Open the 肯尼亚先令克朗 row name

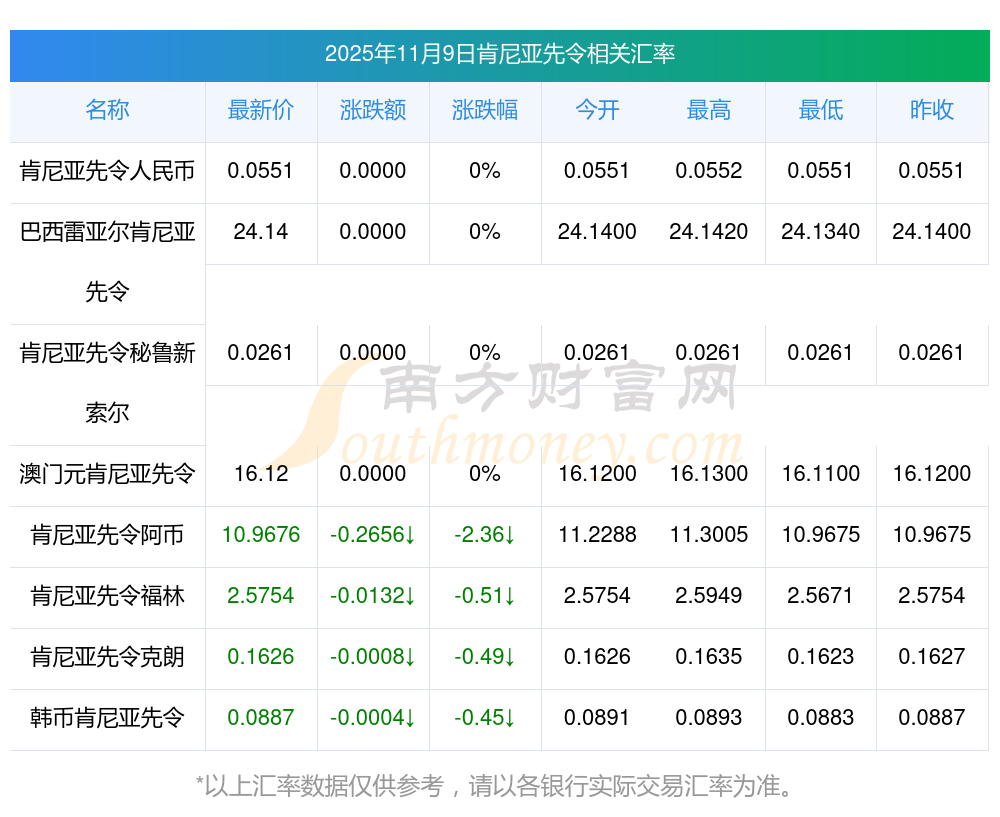point(107,657)
